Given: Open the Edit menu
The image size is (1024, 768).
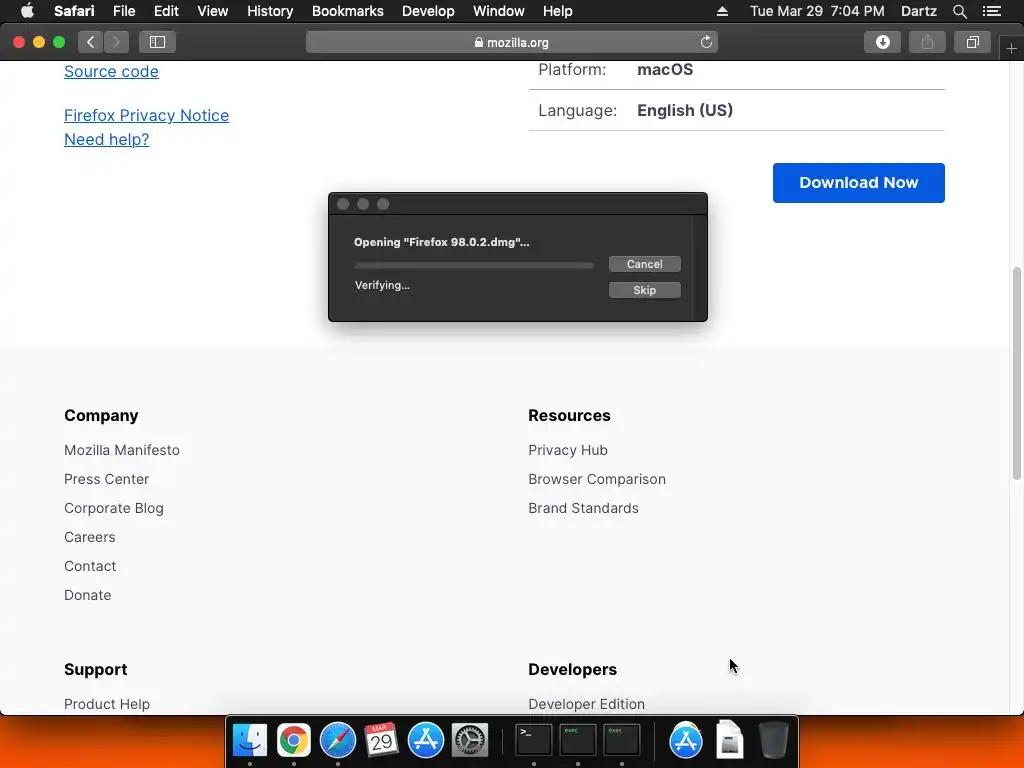Looking at the screenshot, I should [x=166, y=11].
